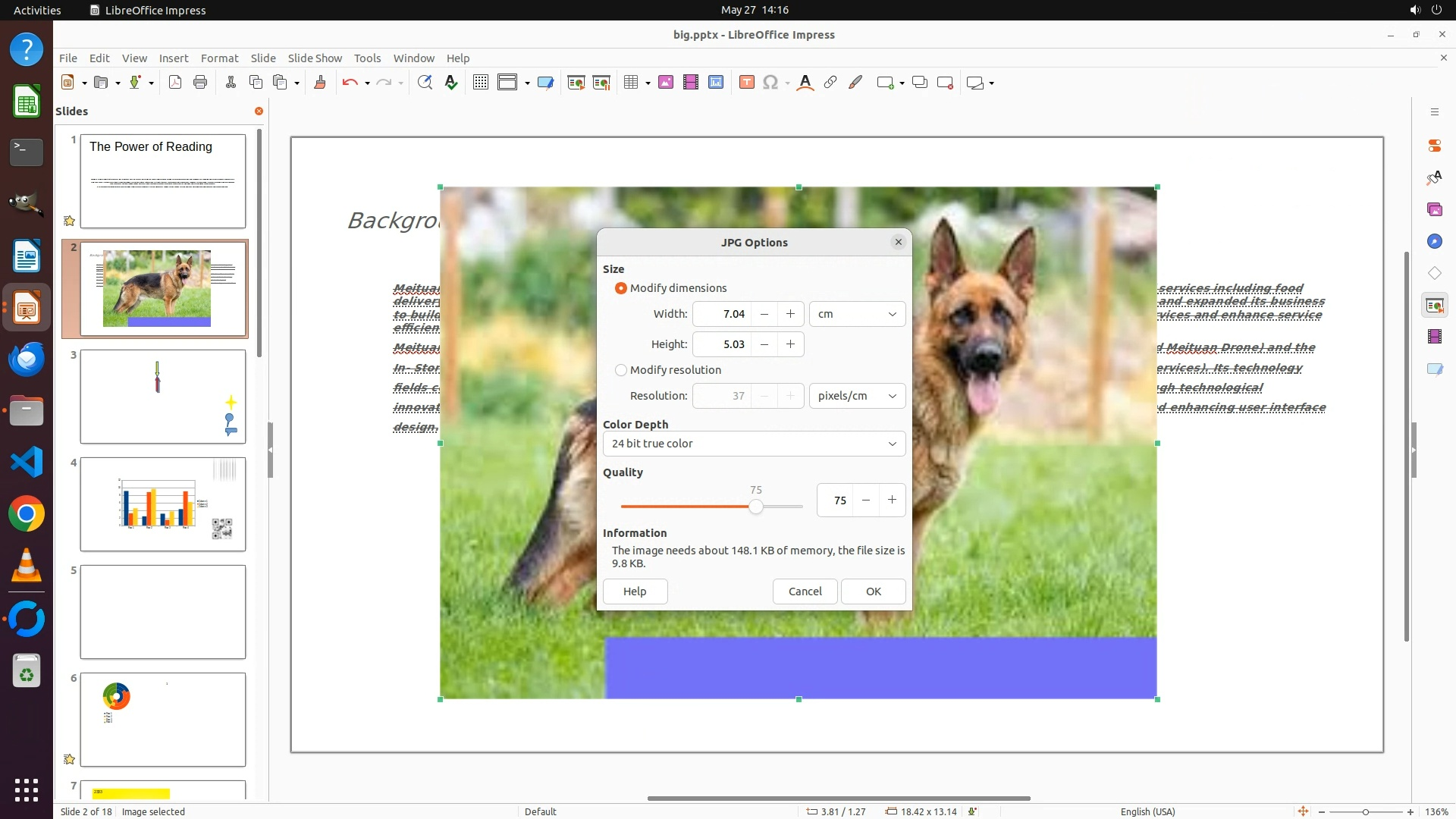
Task: Select the Modify resolution radio button
Action: [621, 370]
